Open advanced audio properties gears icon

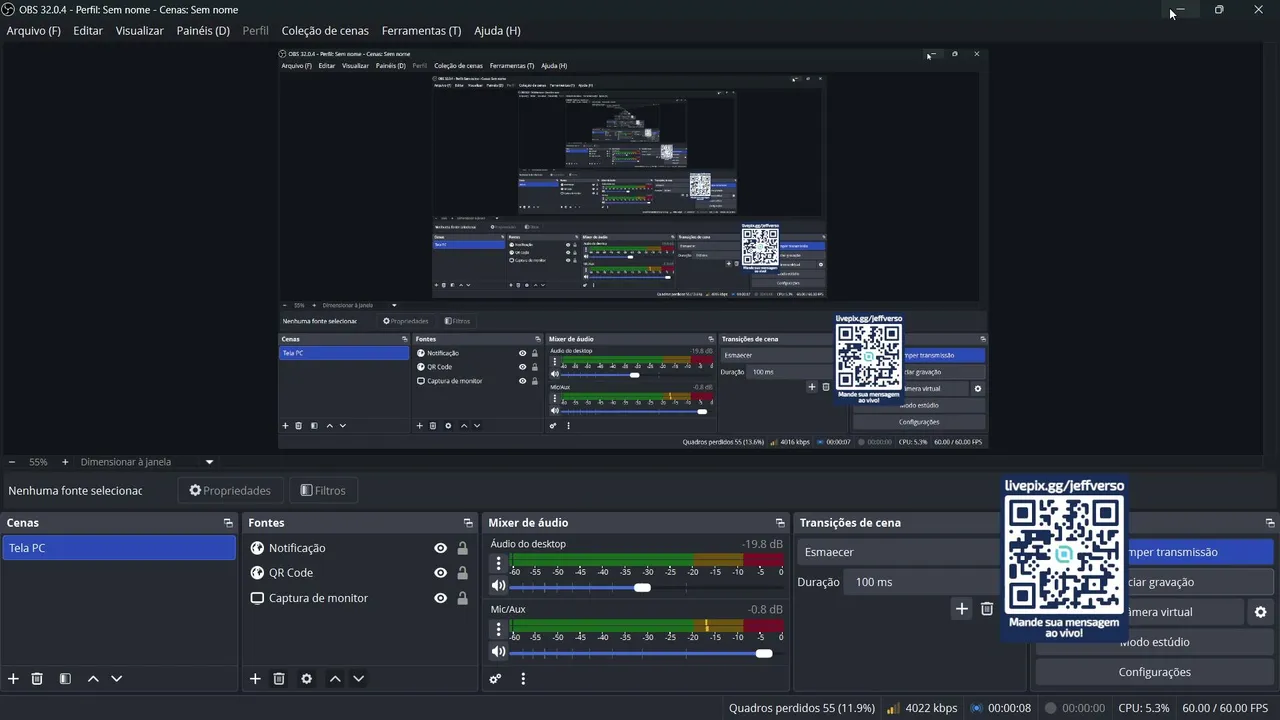point(495,679)
